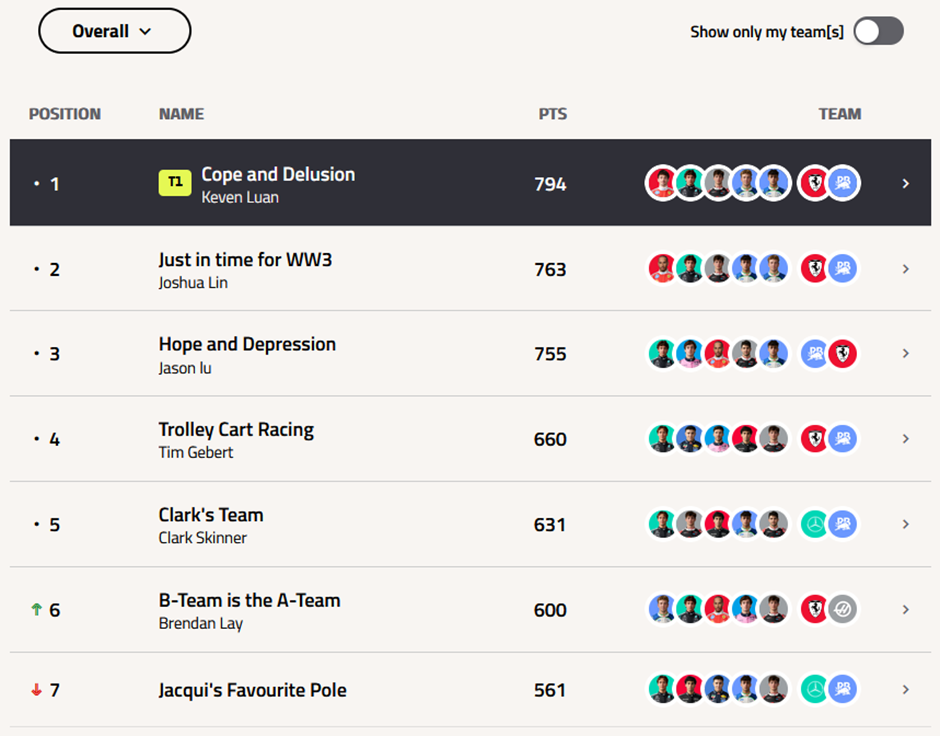Screen dimensions: 940x736
Task: Click the Racing Bulls logo in Hope and Depression row
Action: click(815, 354)
